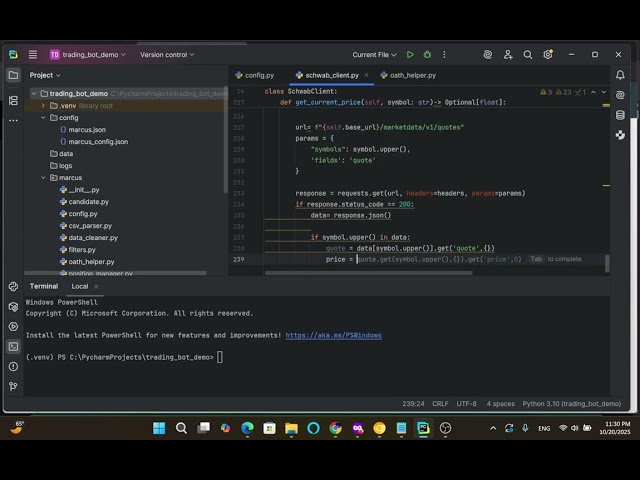Close the Local terminal tab

point(96,287)
